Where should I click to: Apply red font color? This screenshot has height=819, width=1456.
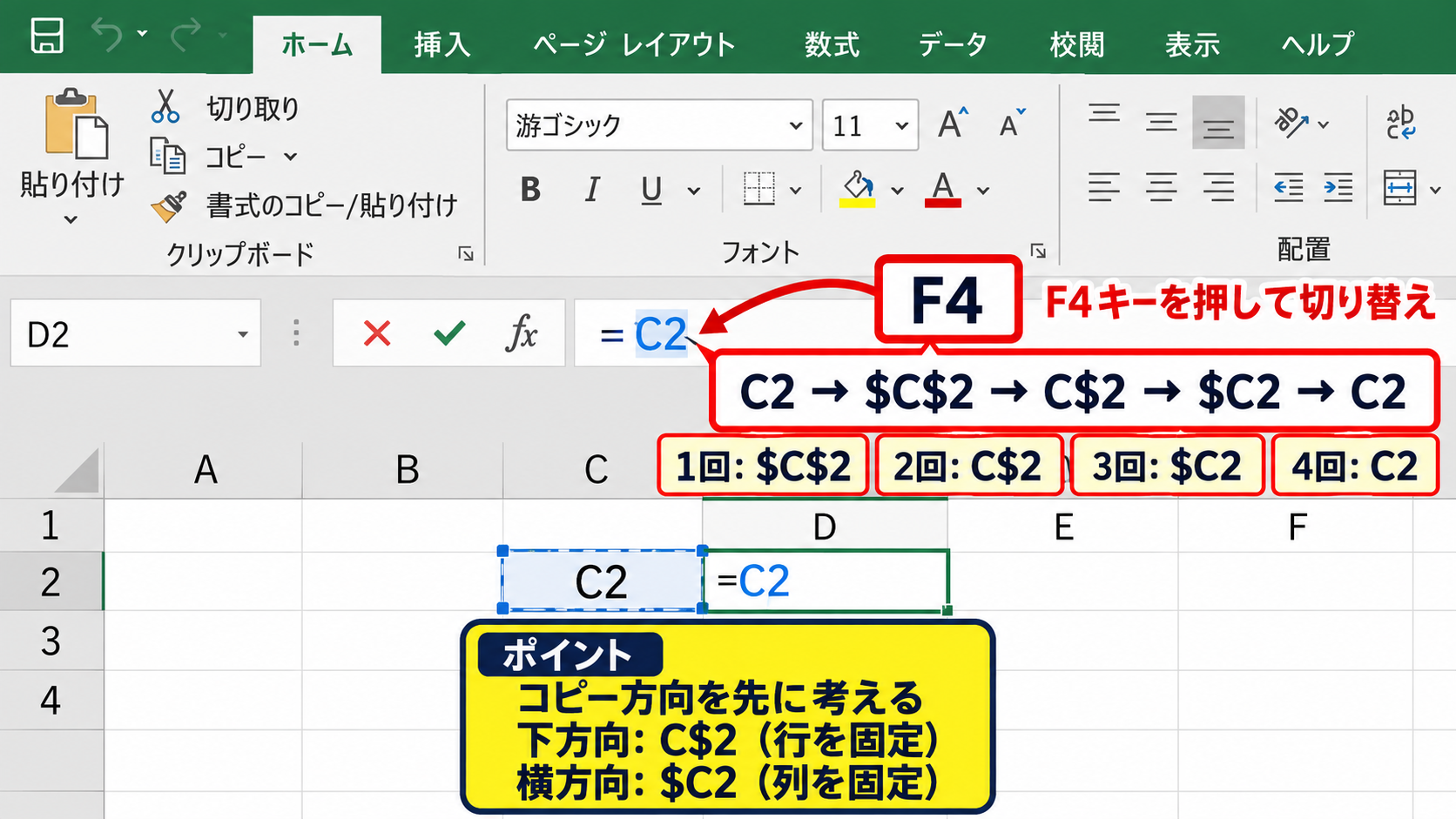[x=943, y=189]
